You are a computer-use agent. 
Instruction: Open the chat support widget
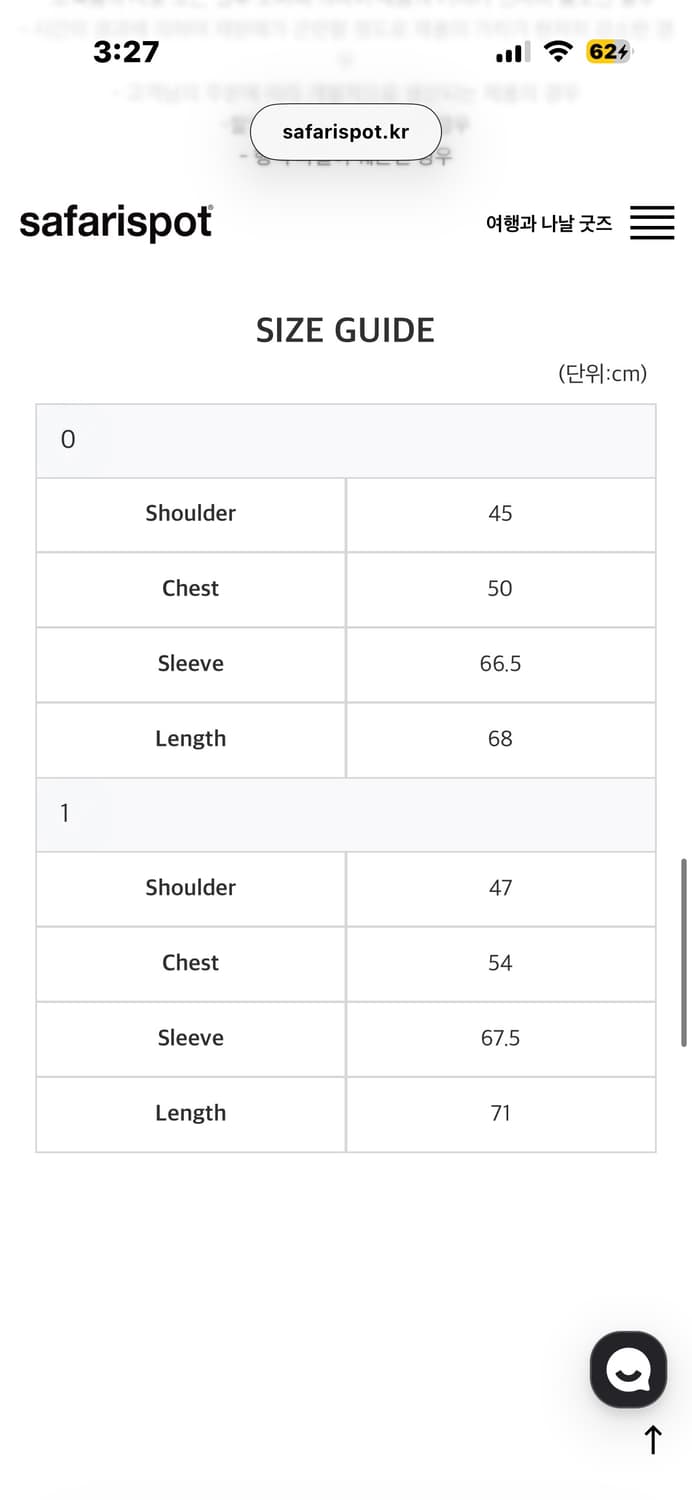tap(628, 1369)
